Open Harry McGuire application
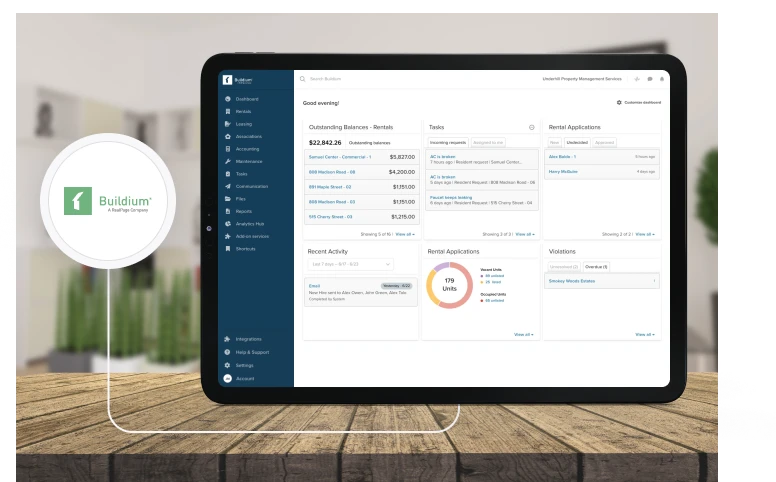Image resolution: width=776 pixels, height=482 pixels. pyautogui.click(x=563, y=172)
